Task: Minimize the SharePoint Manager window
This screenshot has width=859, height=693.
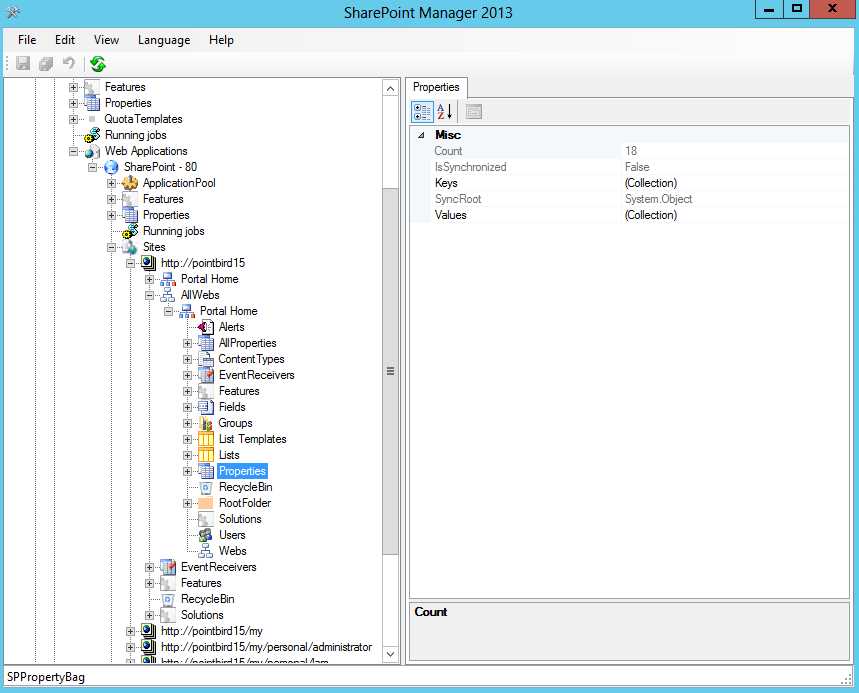Action: [x=769, y=9]
